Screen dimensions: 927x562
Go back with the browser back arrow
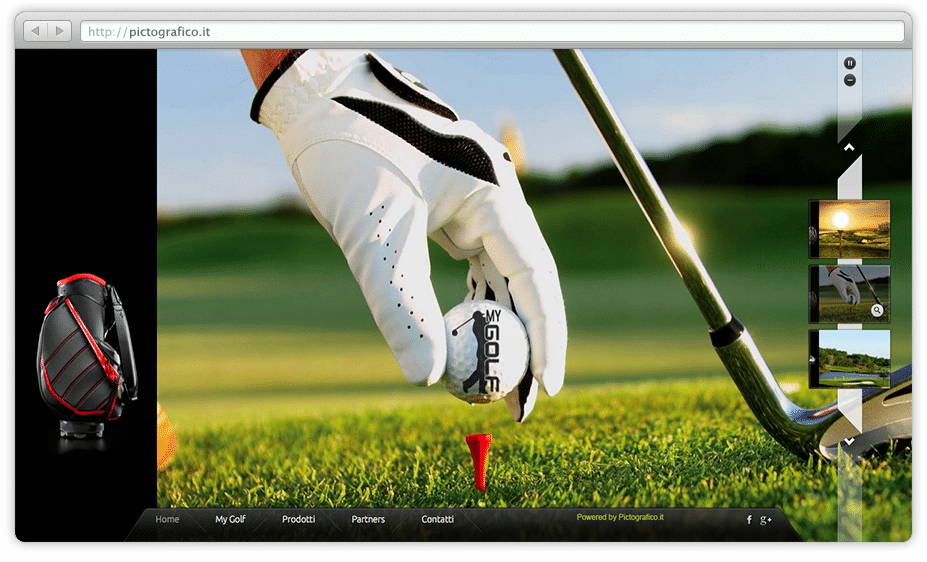tap(35, 31)
